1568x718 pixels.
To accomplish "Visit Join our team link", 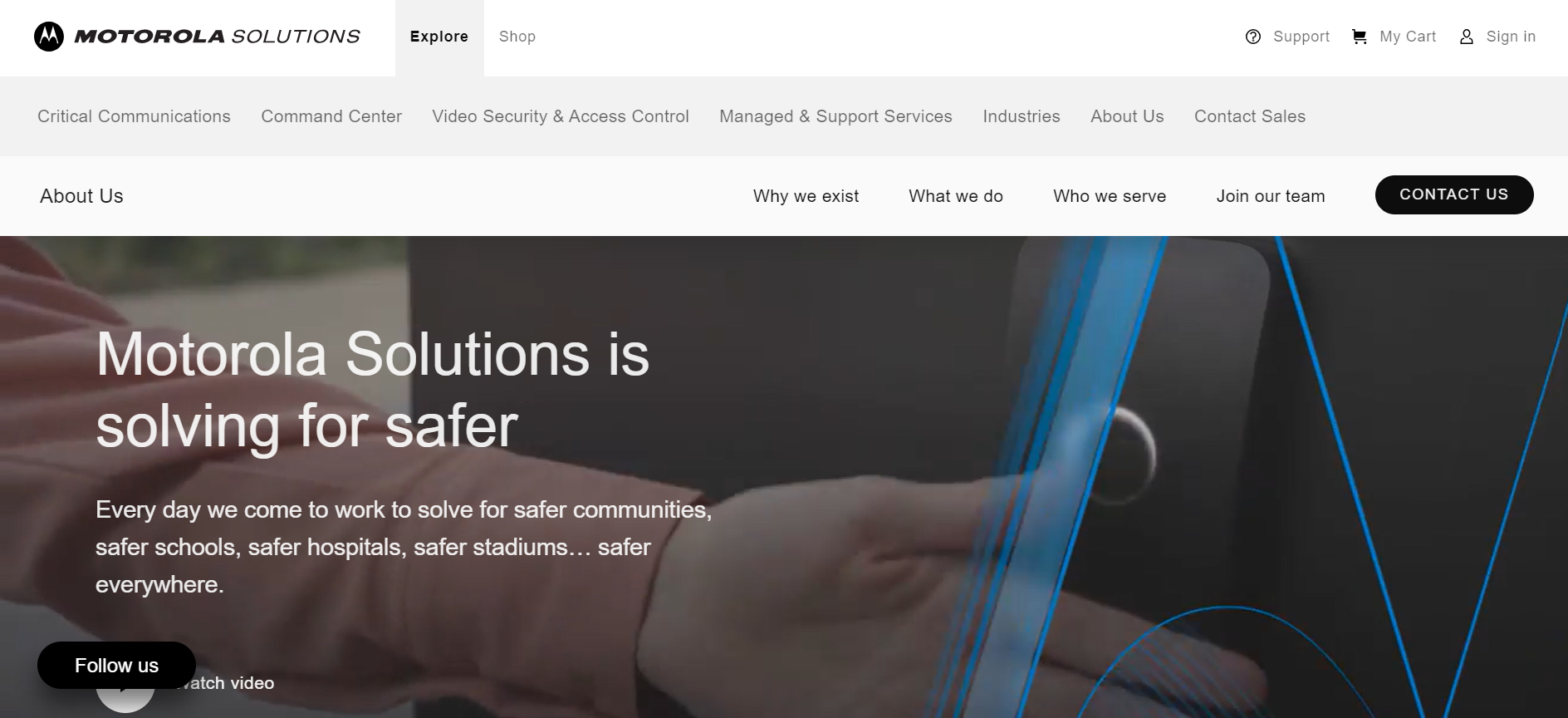I will (1271, 196).
